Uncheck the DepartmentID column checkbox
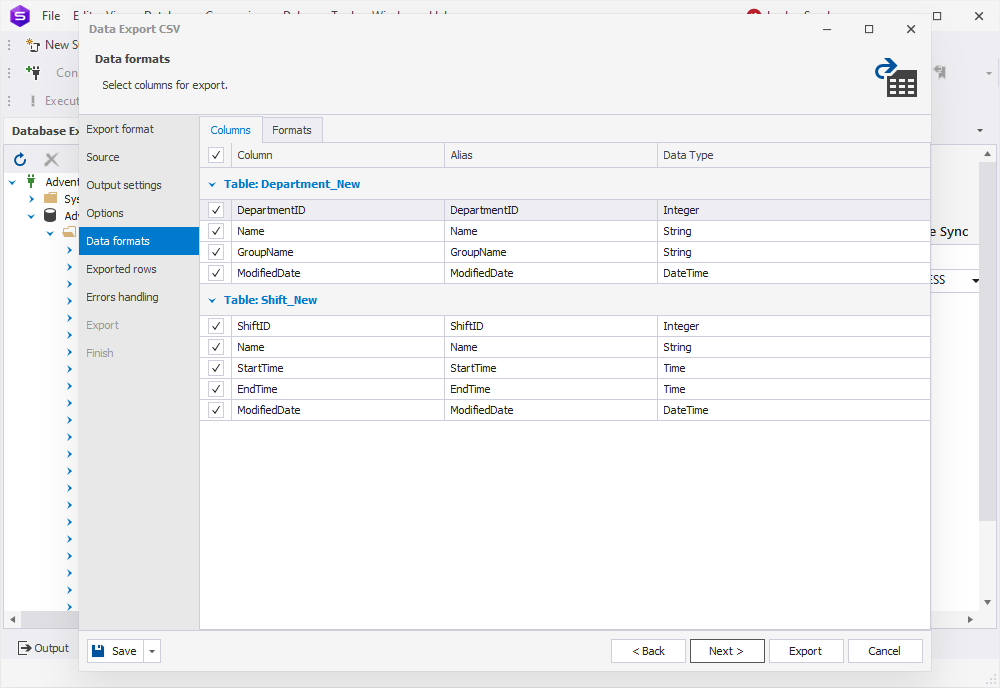Viewport: 1000px width, 688px height. [216, 210]
